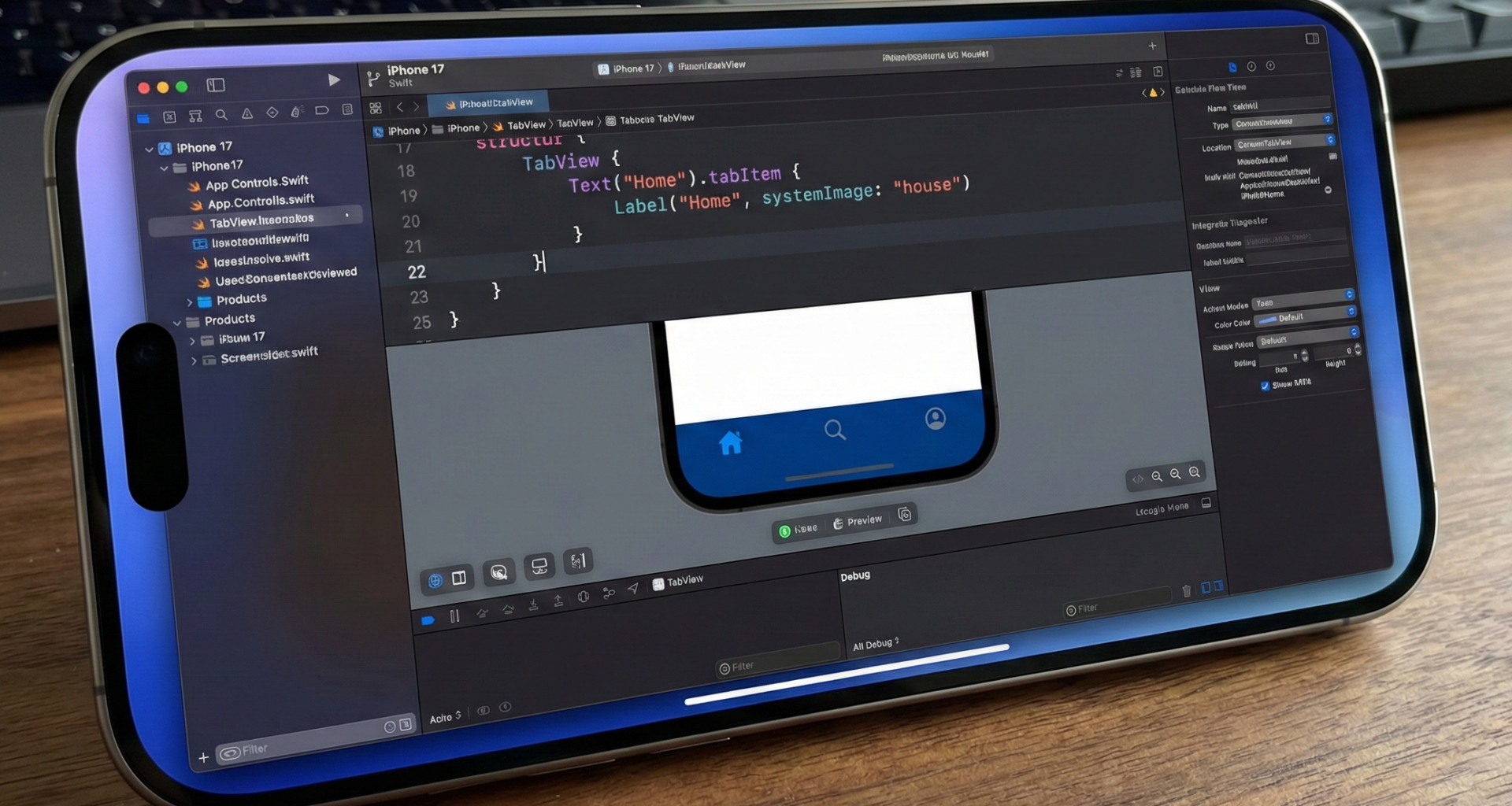Open the Find navigator magnifier icon
The image size is (1512, 806).
coord(221,115)
